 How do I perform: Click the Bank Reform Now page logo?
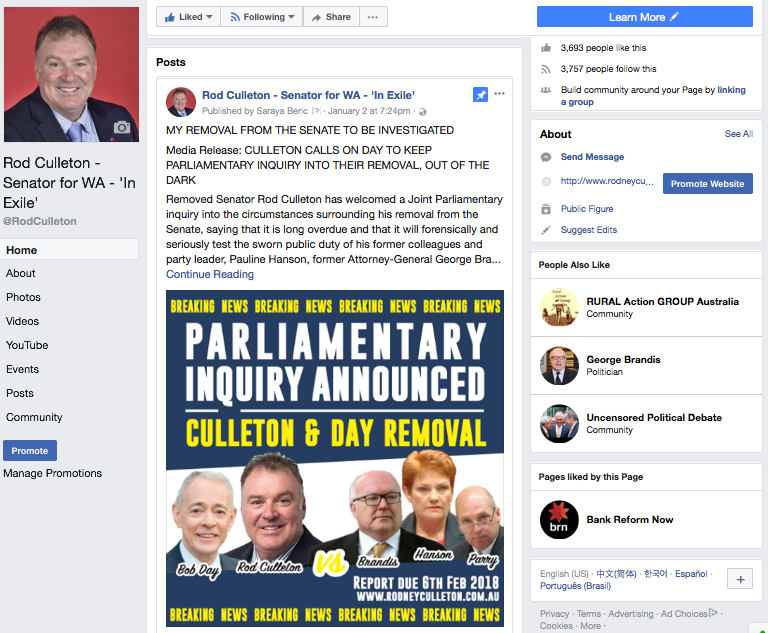[x=559, y=519]
